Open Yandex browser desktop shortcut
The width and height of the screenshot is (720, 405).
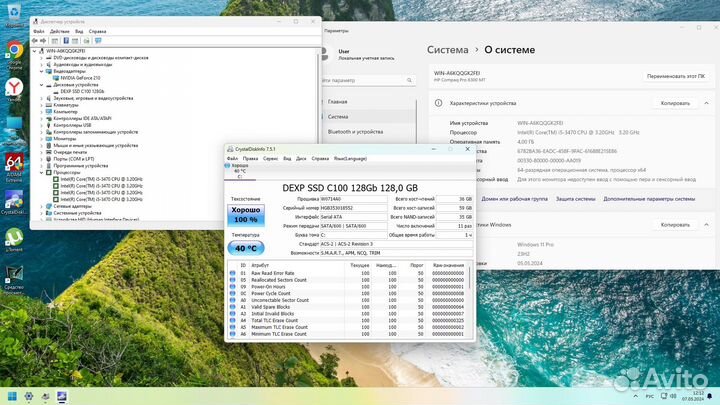point(14,90)
